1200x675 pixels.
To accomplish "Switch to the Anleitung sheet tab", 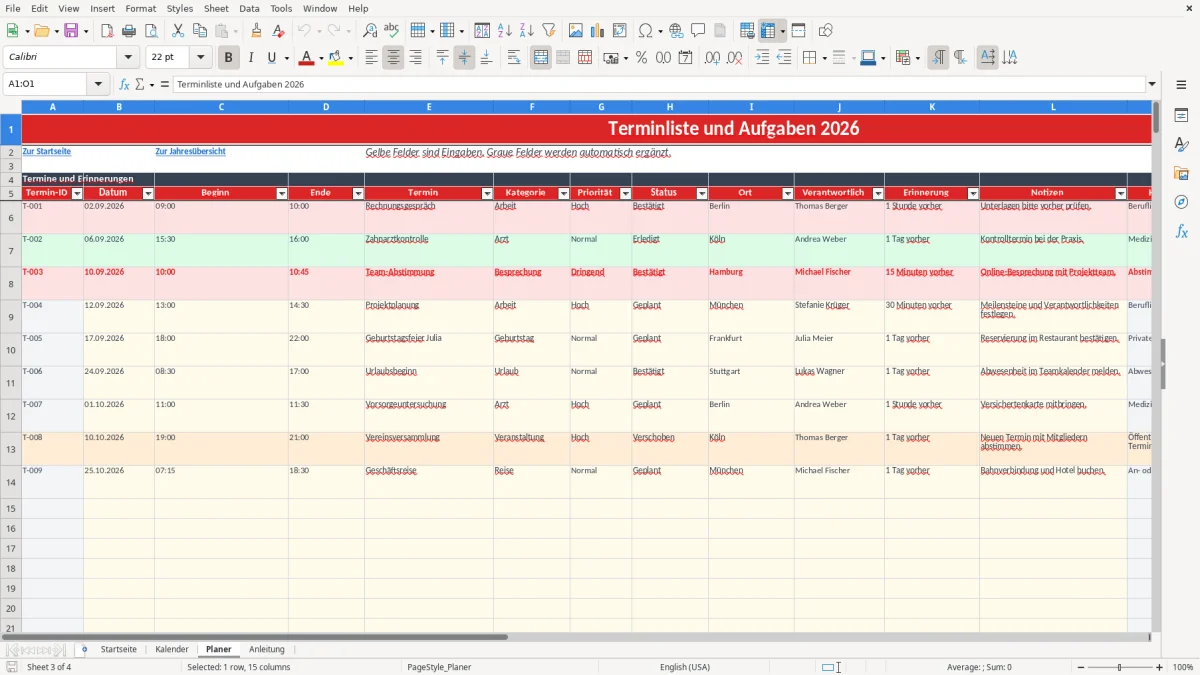I will click(267, 650).
